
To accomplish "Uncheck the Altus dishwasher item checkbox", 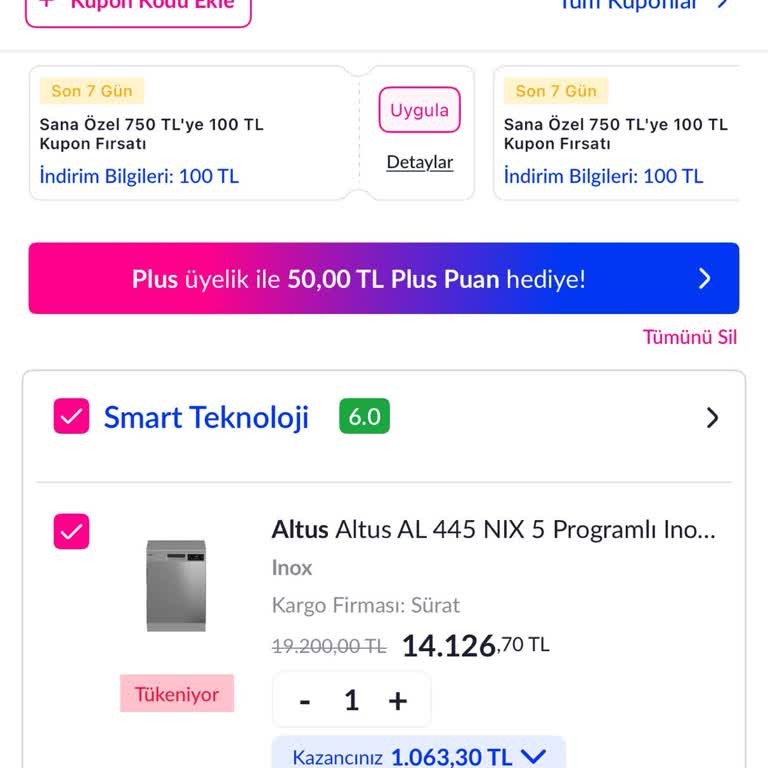I will (x=71, y=532).
